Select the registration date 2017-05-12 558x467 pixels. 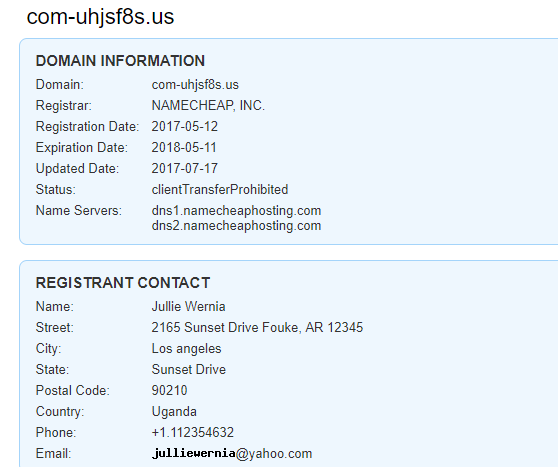185,126
